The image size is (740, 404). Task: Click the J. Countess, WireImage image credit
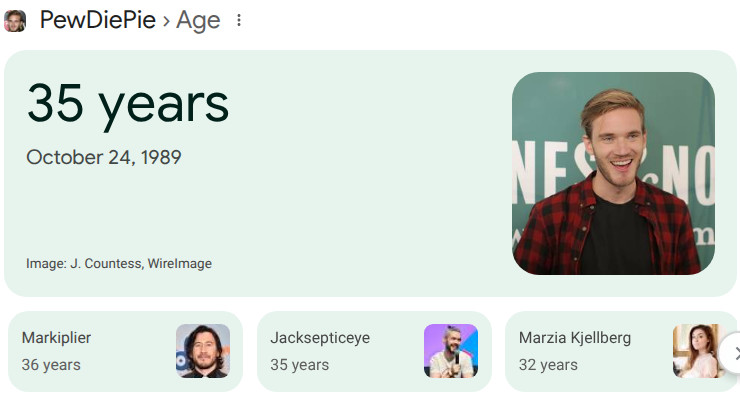140,264
